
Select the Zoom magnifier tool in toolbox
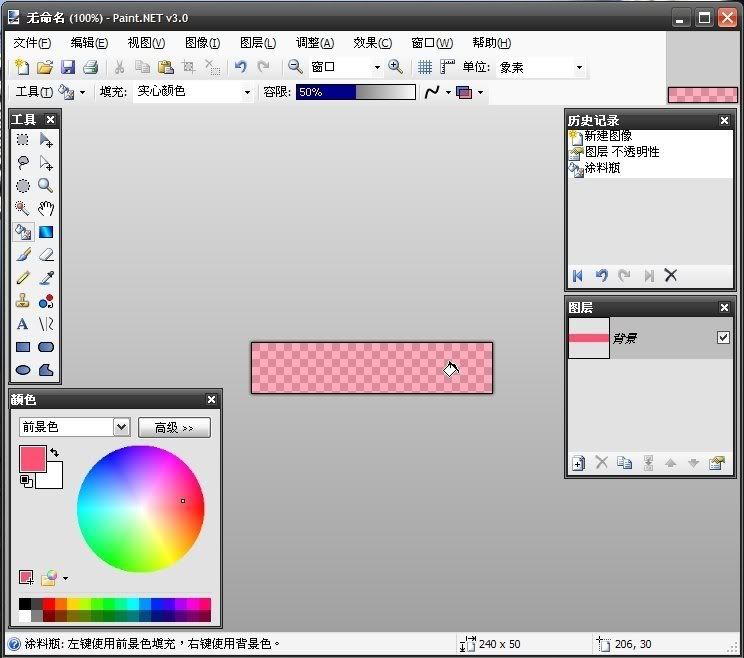pyautogui.click(x=46, y=185)
